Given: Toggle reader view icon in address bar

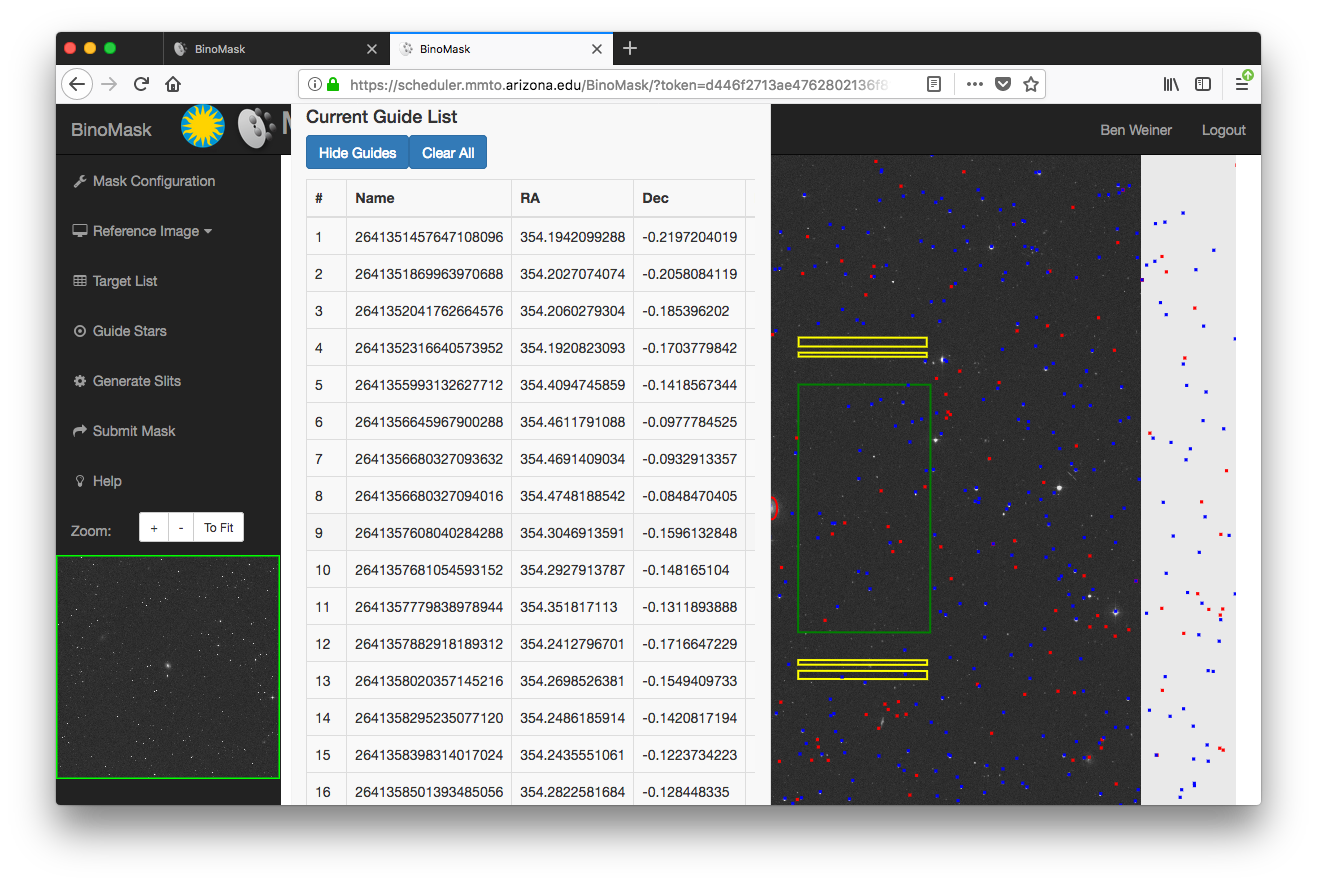Looking at the screenshot, I should click(x=933, y=84).
